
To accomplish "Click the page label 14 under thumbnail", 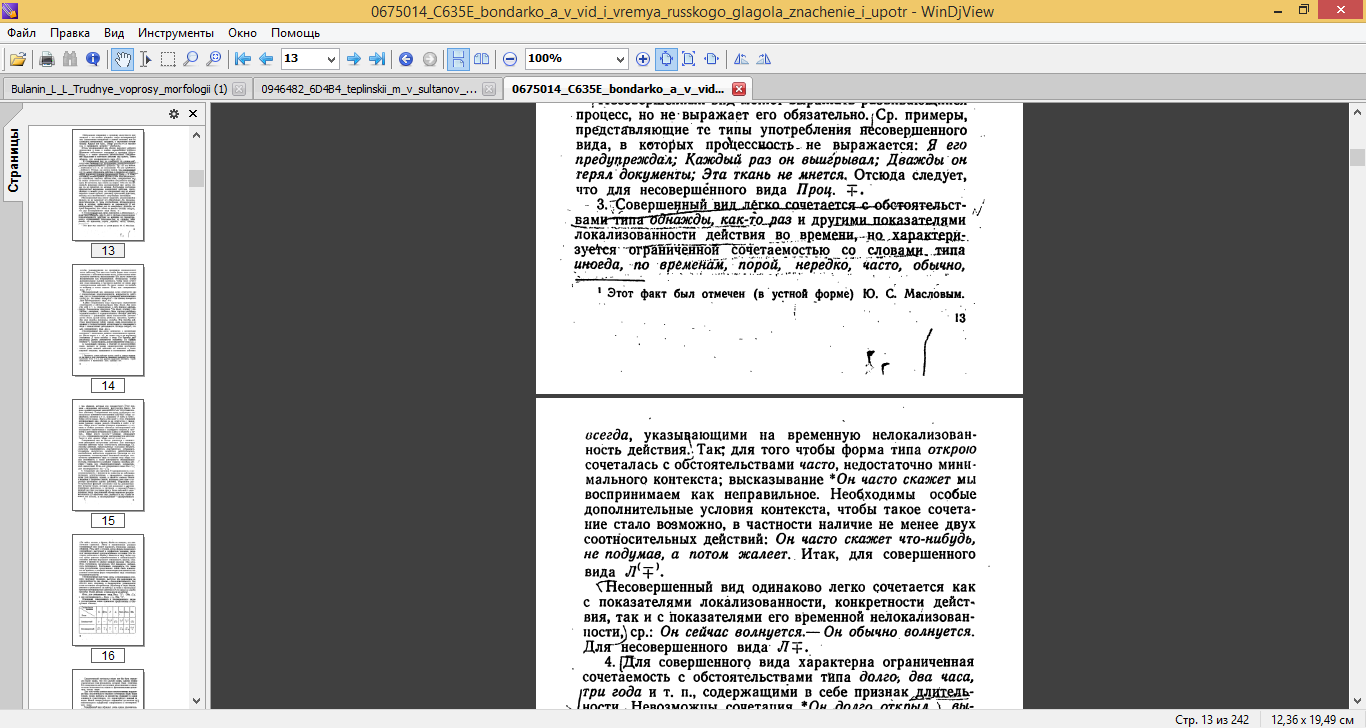I will 108,386.
